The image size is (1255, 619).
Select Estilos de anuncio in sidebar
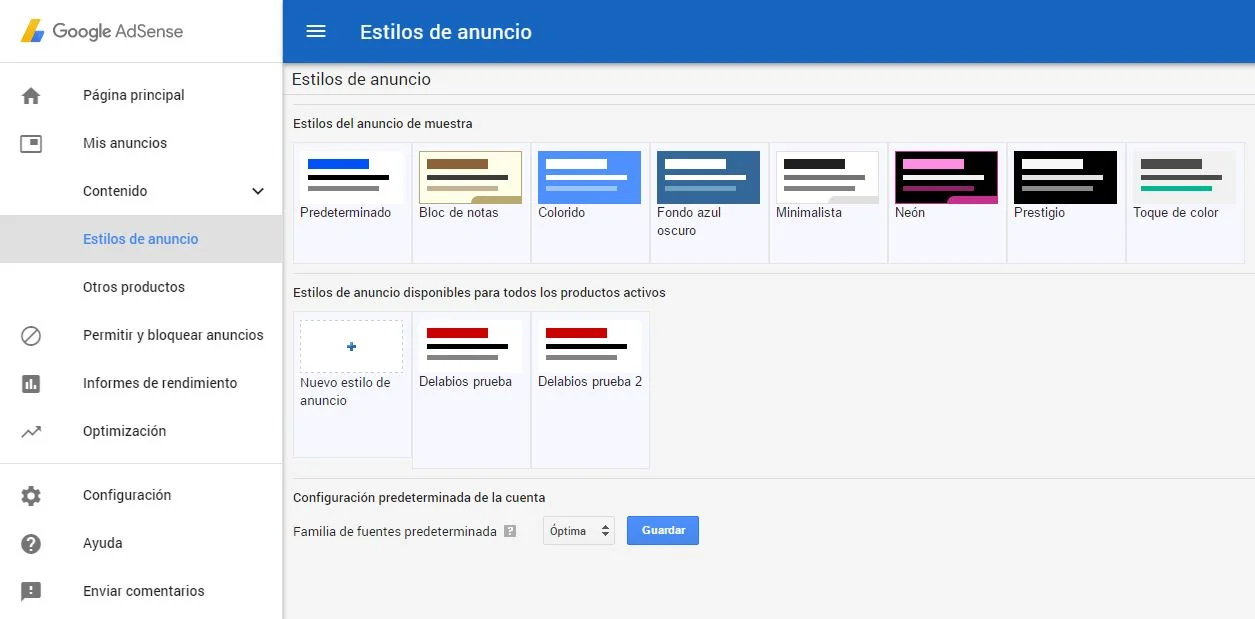pyautogui.click(x=141, y=239)
